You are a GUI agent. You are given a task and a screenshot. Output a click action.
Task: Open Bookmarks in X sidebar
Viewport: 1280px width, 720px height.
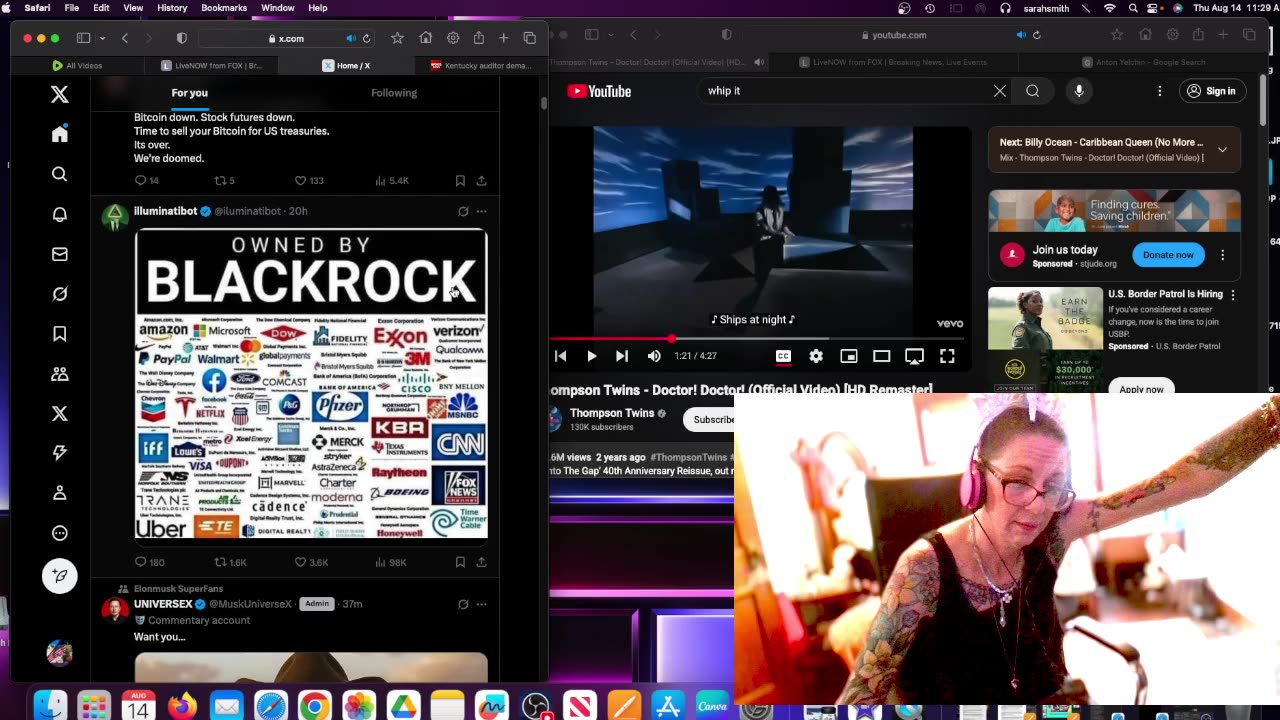tap(60, 334)
